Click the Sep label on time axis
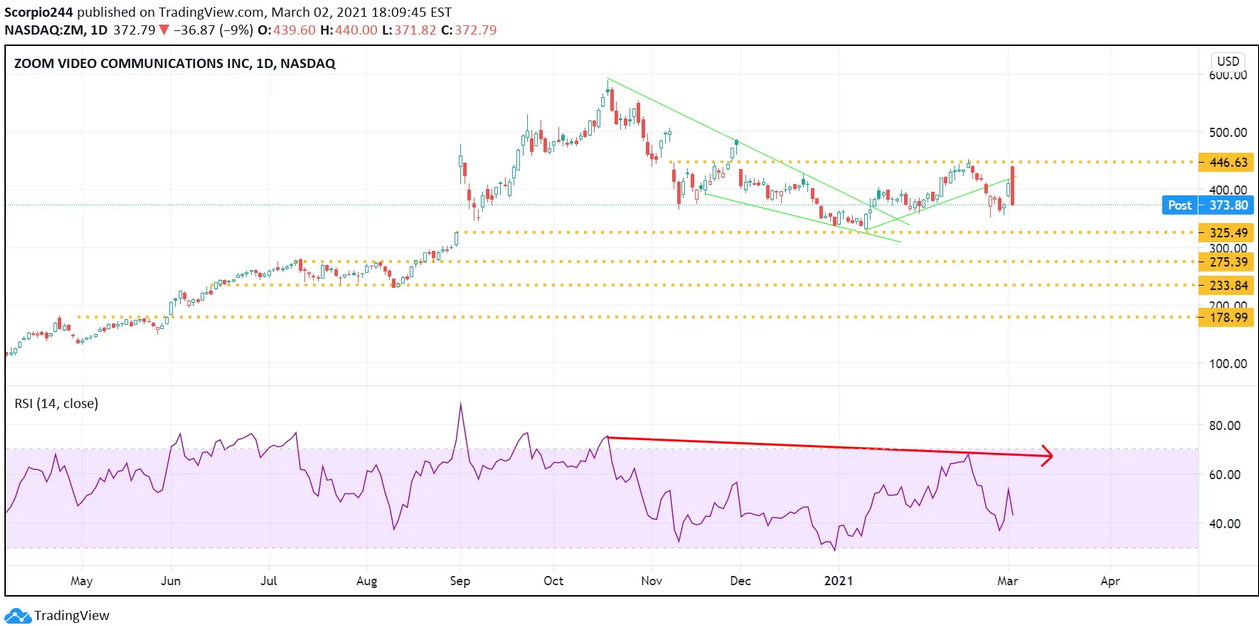The height and width of the screenshot is (626, 1259). pyautogui.click(x=460, y=580)
